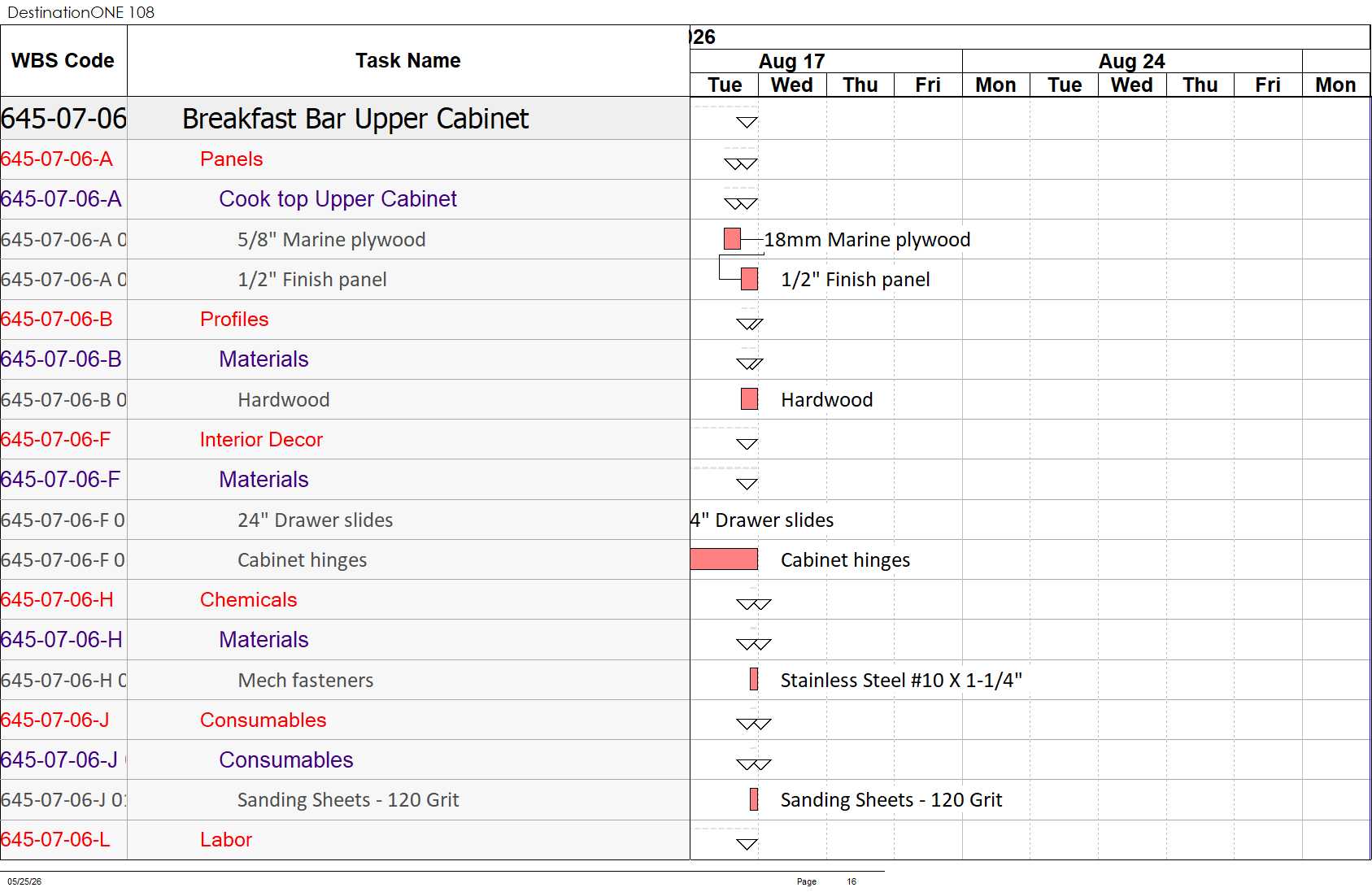
Task: Click the Panels summary marker in the chart
Action: tap(741, 163)
